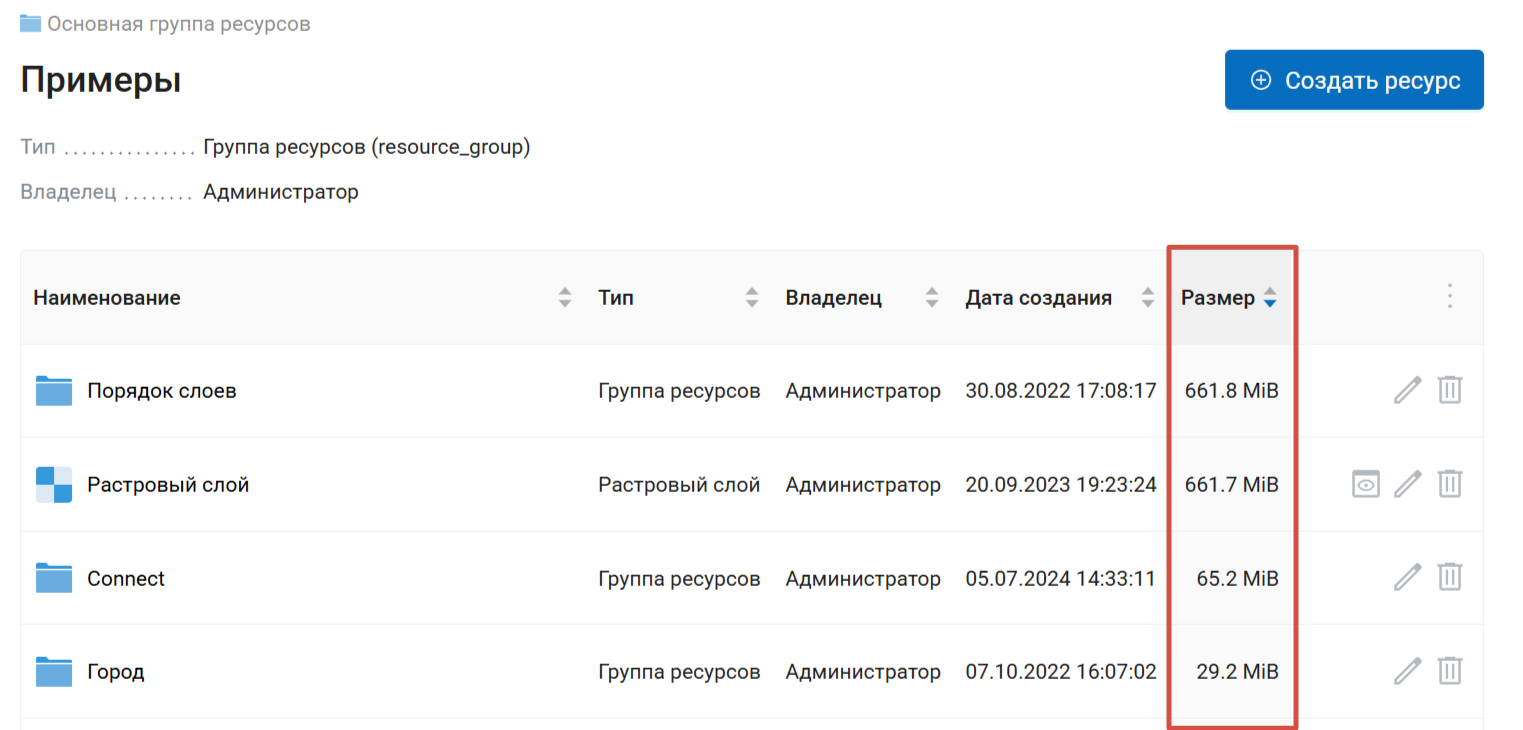
Task: Click the Город folder icon
Action: click(x=54, y=672)
